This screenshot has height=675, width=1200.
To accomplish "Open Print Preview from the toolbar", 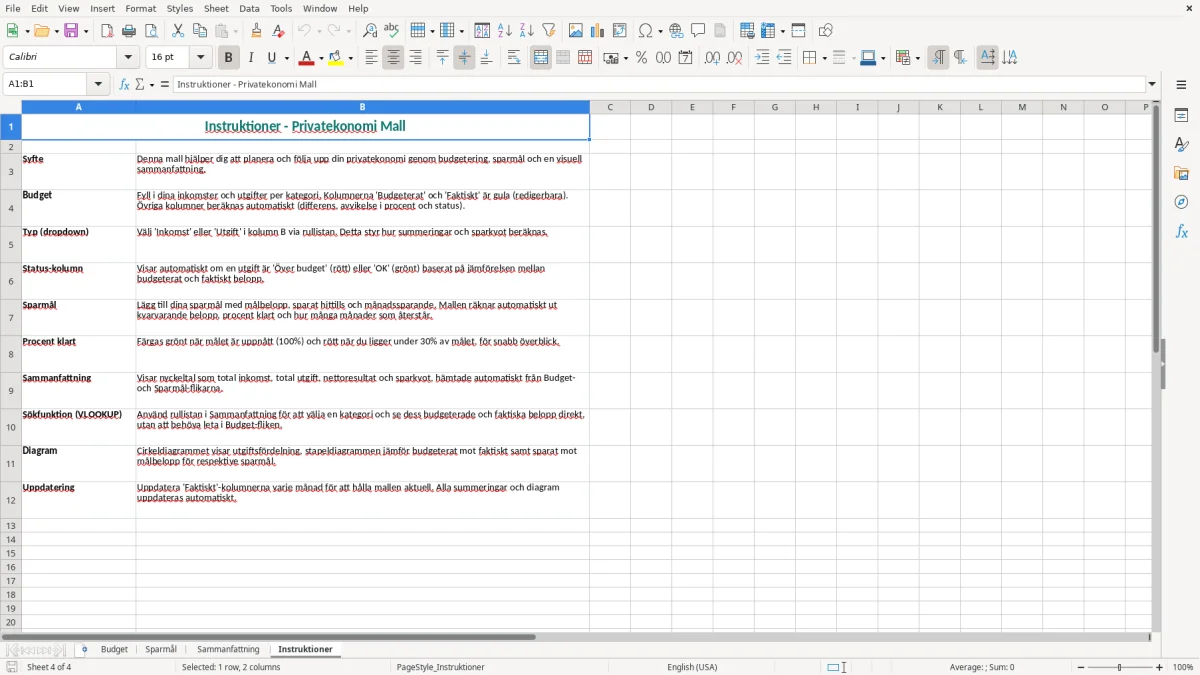I will (x=151, y=31).
